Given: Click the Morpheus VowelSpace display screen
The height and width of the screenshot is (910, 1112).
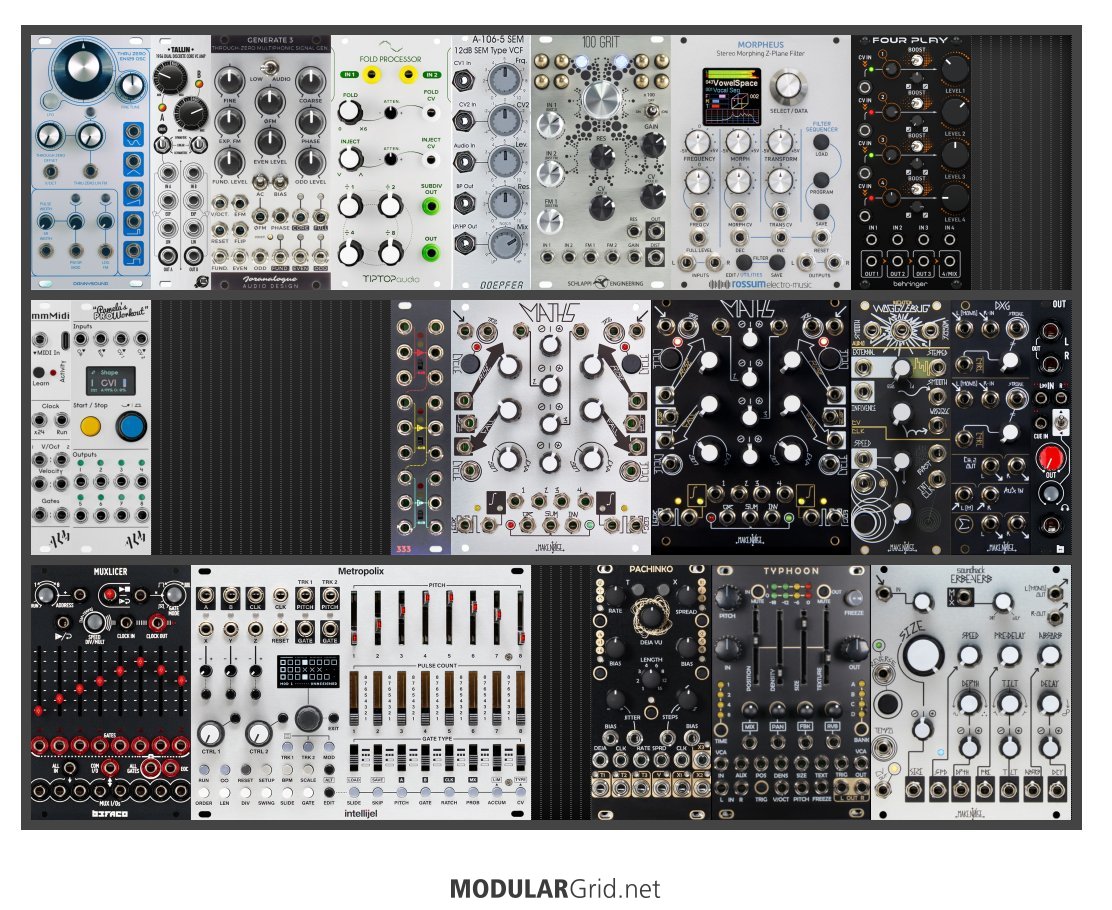Looking at the screenshot, I should pos(731,96).
